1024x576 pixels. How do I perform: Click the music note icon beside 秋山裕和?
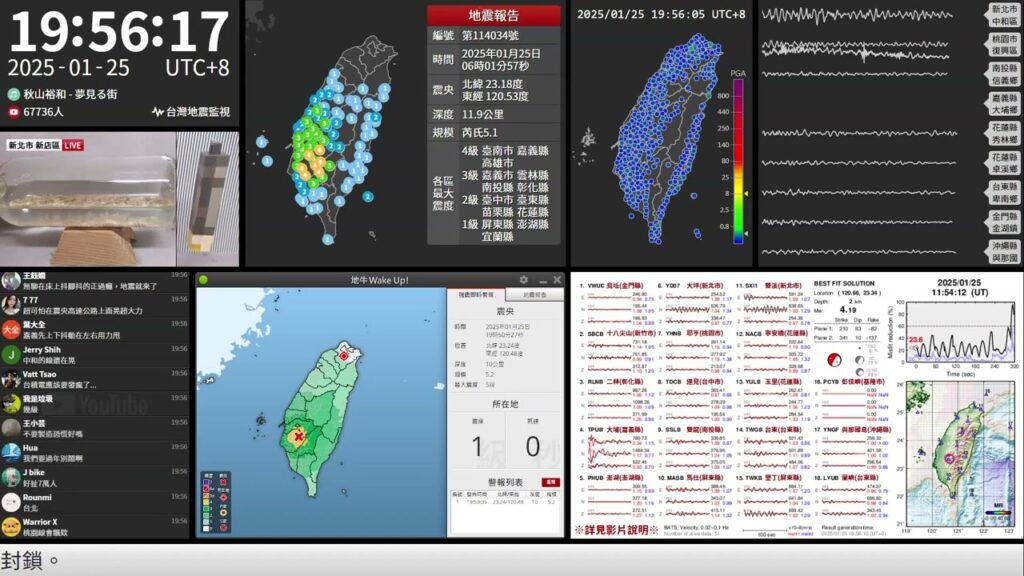coord(14,94)
